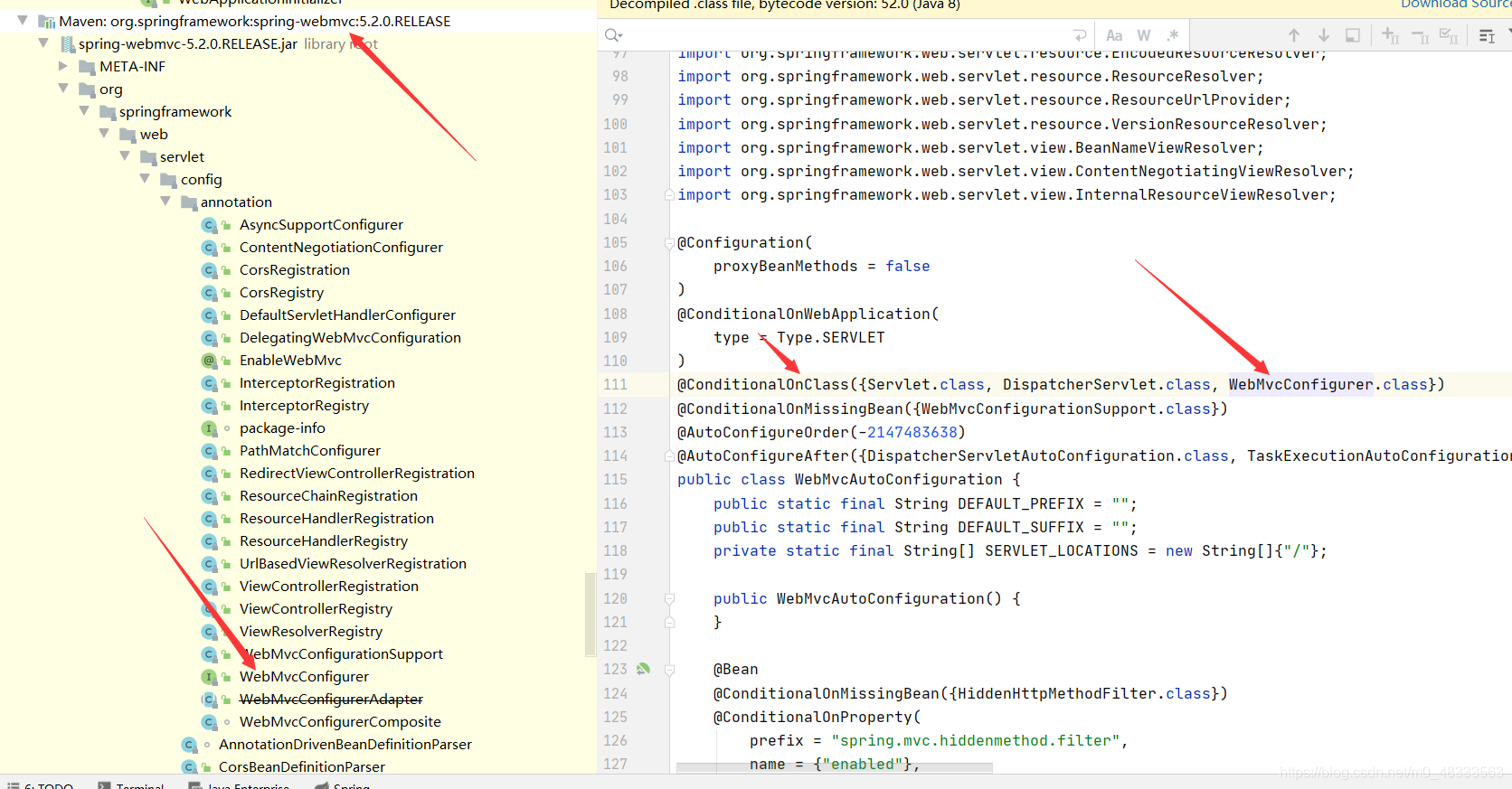This screenshot has height=789, width=1512.
Task: Collapse the config package node
Action: point(146,179)
